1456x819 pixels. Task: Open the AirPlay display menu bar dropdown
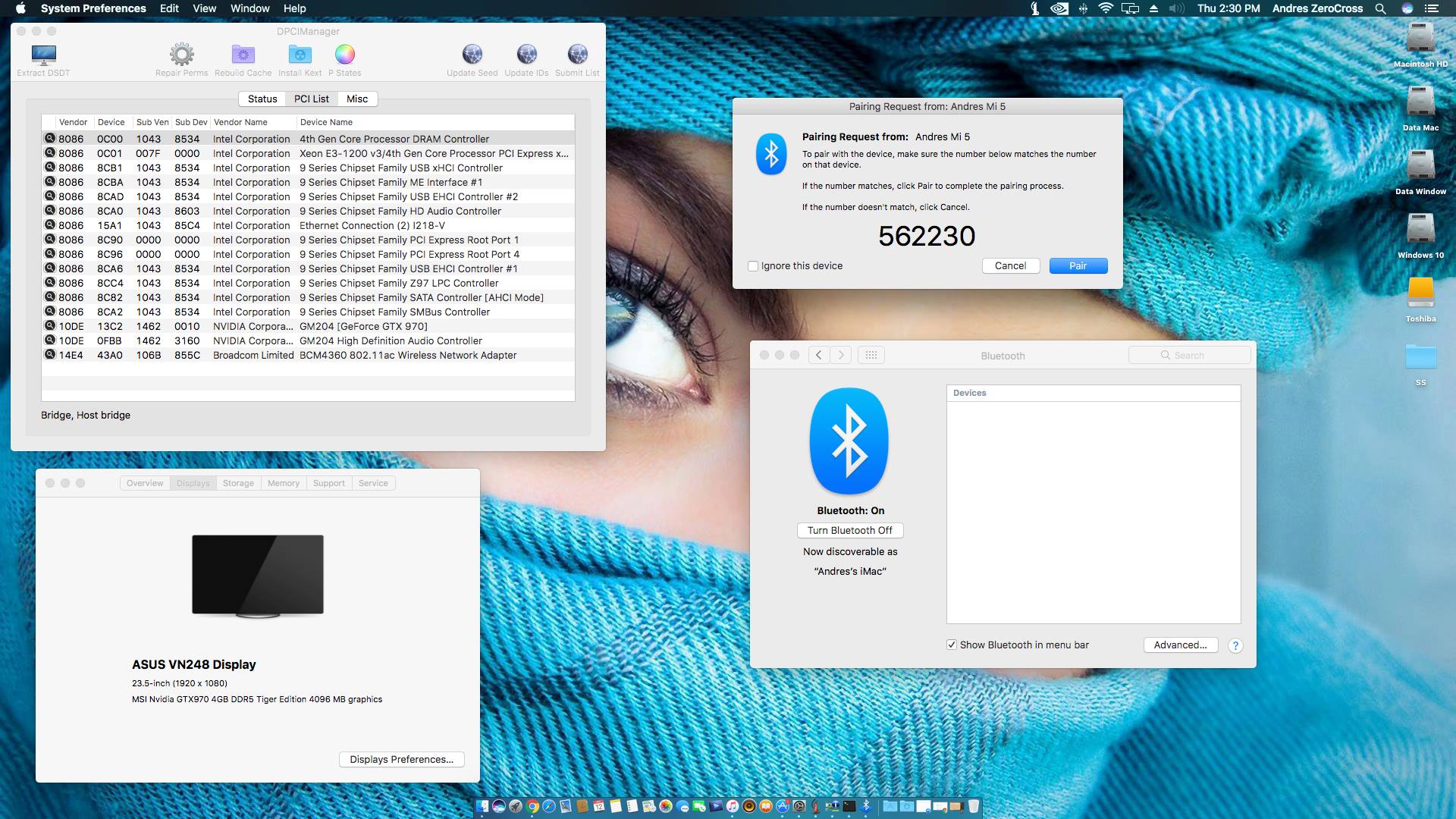(x=1130, y=8)
